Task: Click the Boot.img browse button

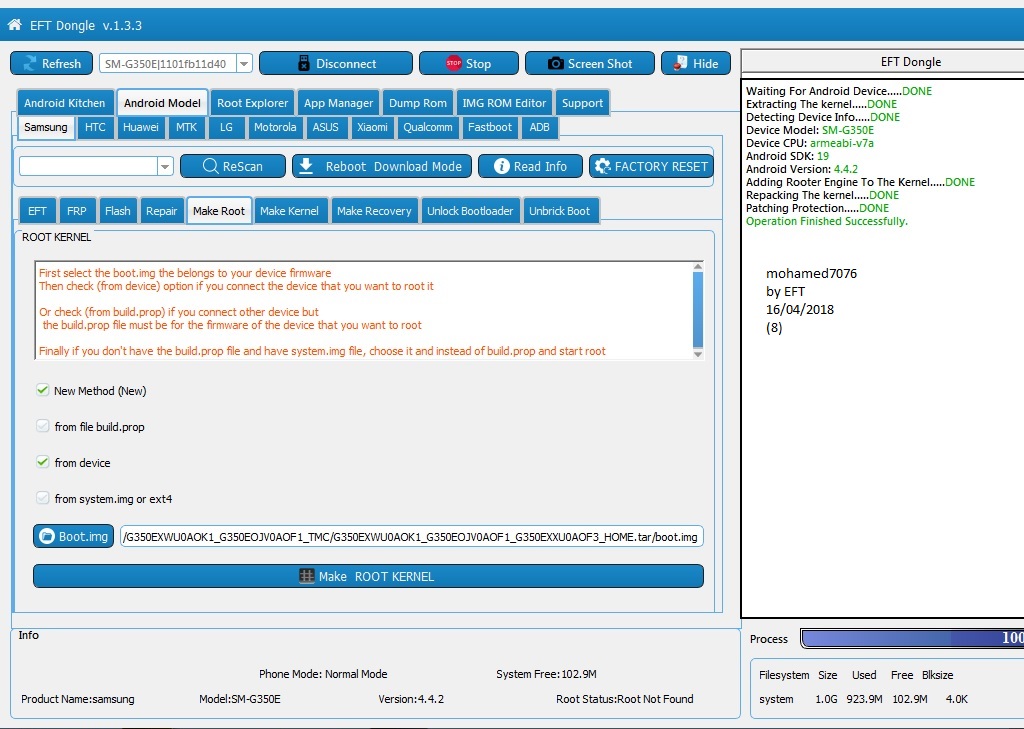Action: [74, 536]
